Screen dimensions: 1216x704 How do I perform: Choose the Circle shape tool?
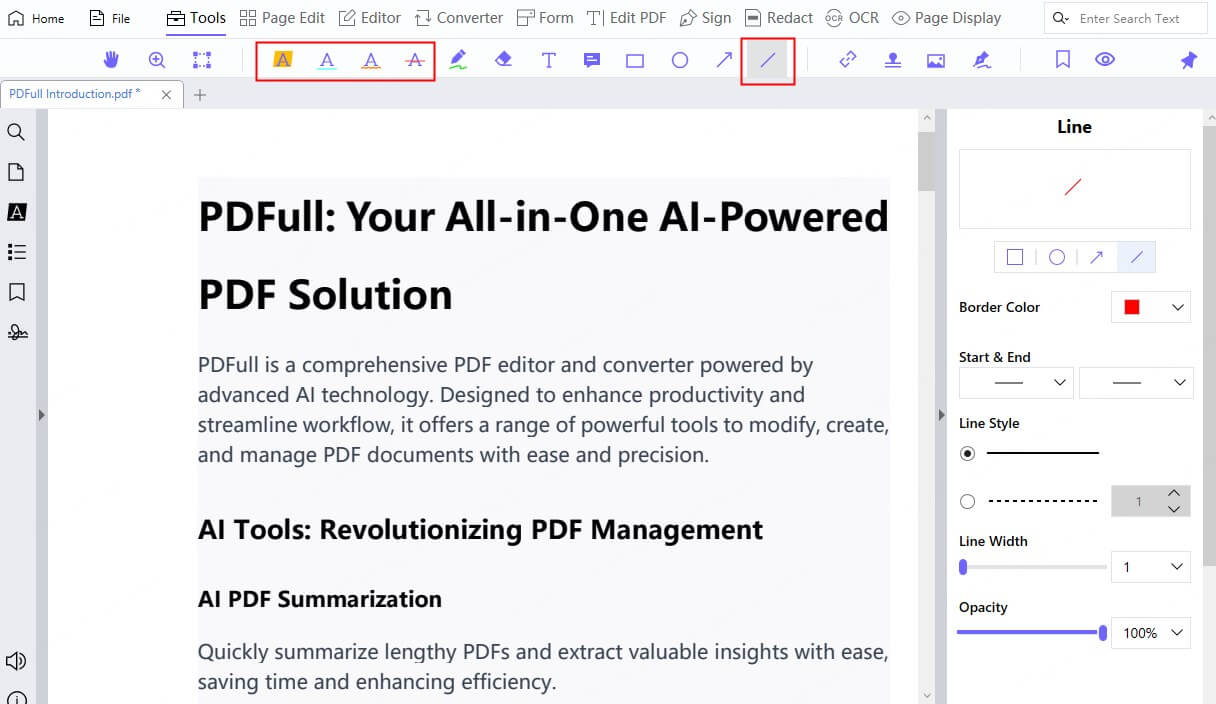point(680,59)
